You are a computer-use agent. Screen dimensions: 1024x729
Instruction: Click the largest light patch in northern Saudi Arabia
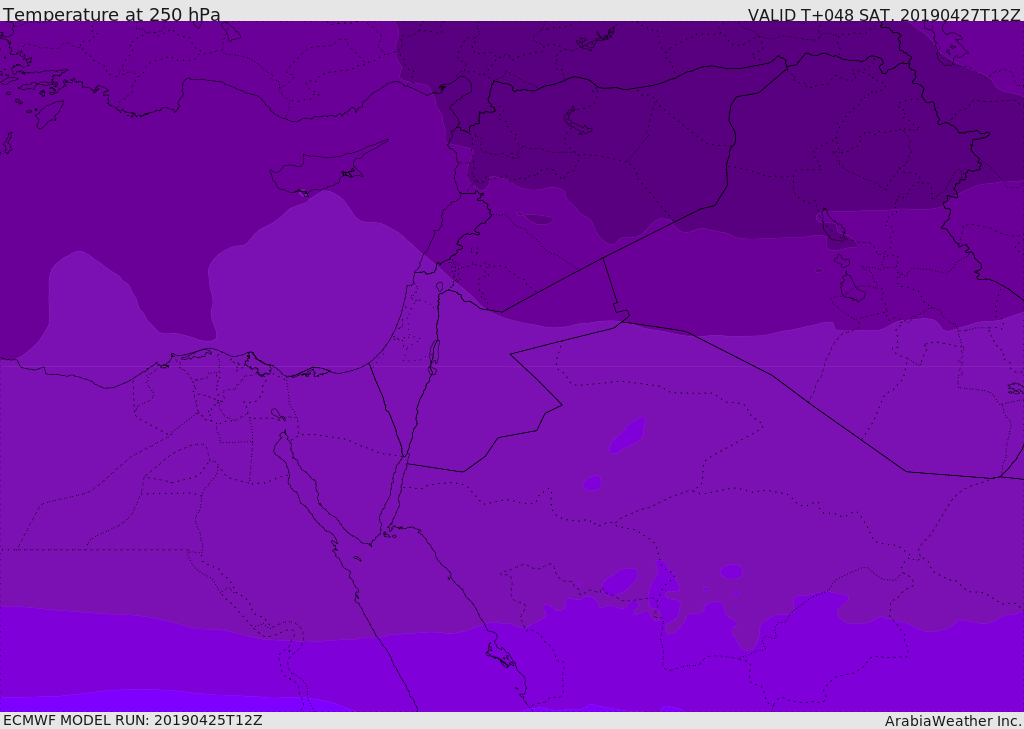click(627, 436)
